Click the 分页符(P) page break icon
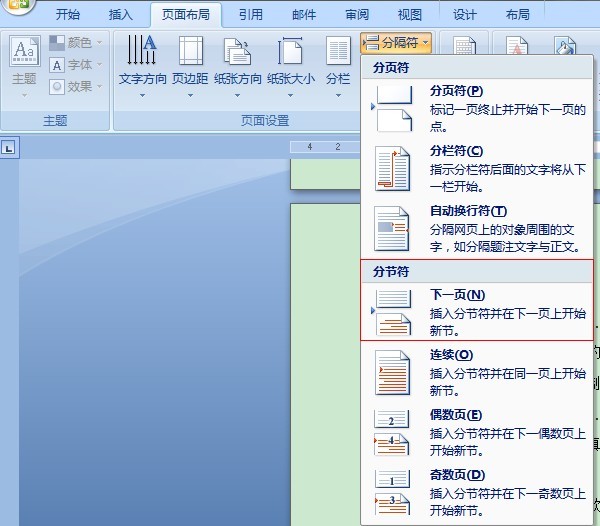Screen dimensions: 600x526 coord(394,109)
